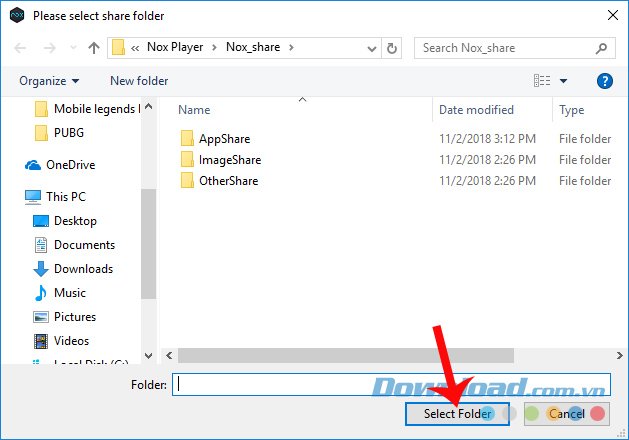Click into the Folder name field
The width and height of the screenshot is (629, 440).
391,385
